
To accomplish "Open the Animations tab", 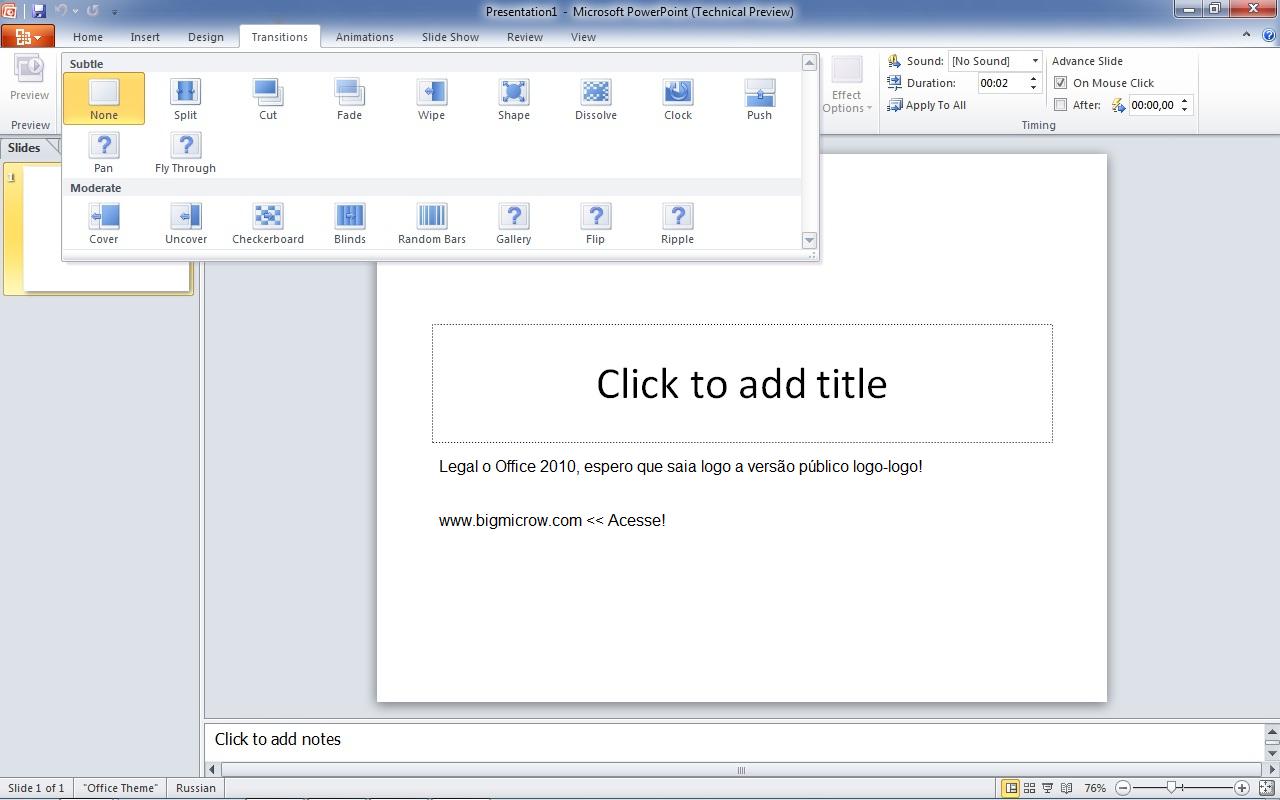I will pos(364,37).
